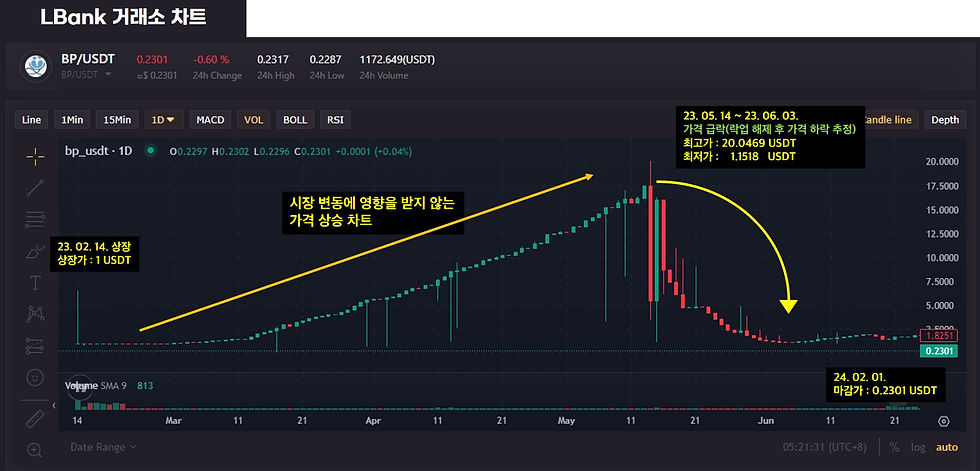Open the emoji icons tool
The height and width of the screenshot is (471, 980).
click(x=35, y=377)
